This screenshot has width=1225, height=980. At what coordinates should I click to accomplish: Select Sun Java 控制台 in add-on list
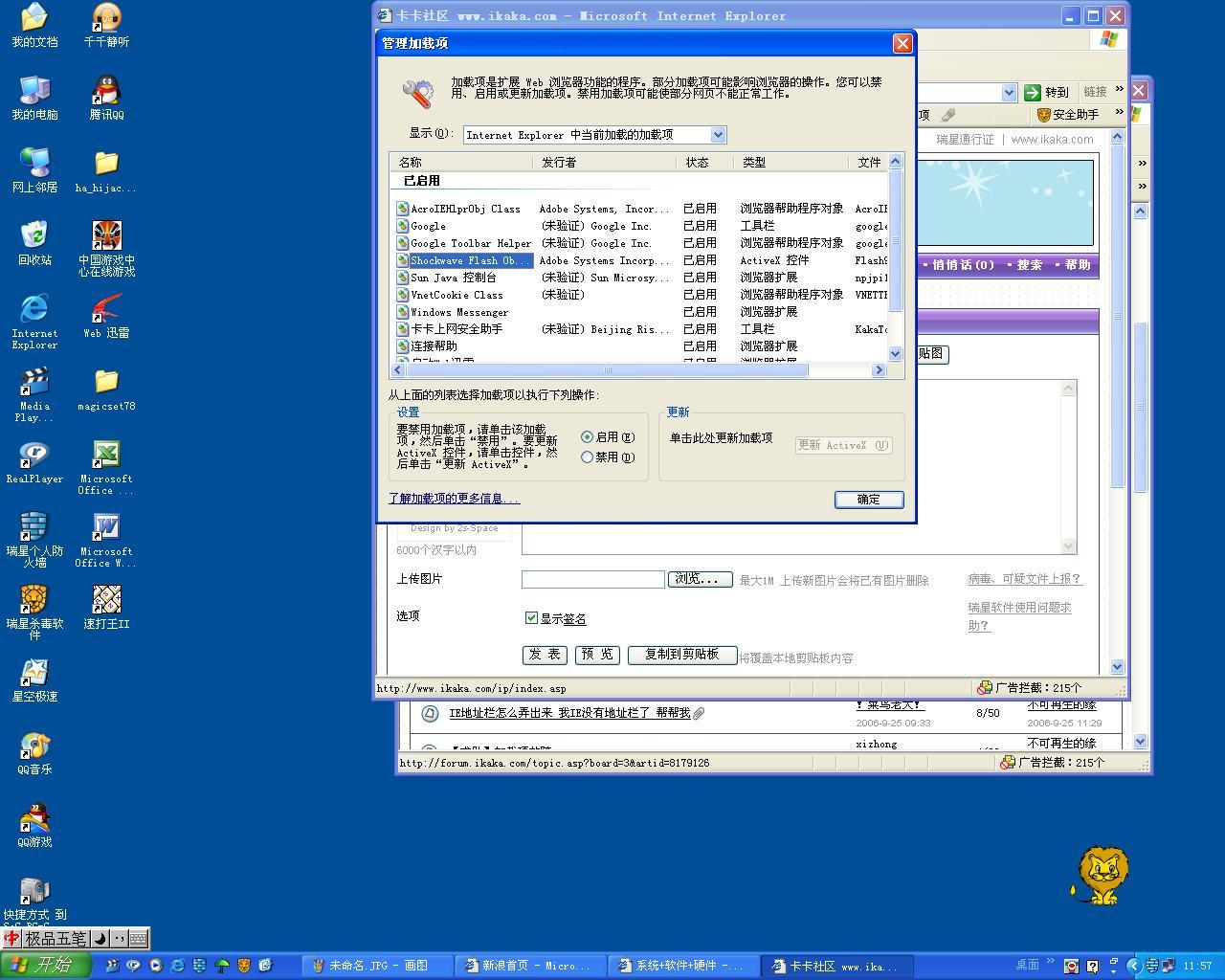pyautogui.click(x=453, y=278)
